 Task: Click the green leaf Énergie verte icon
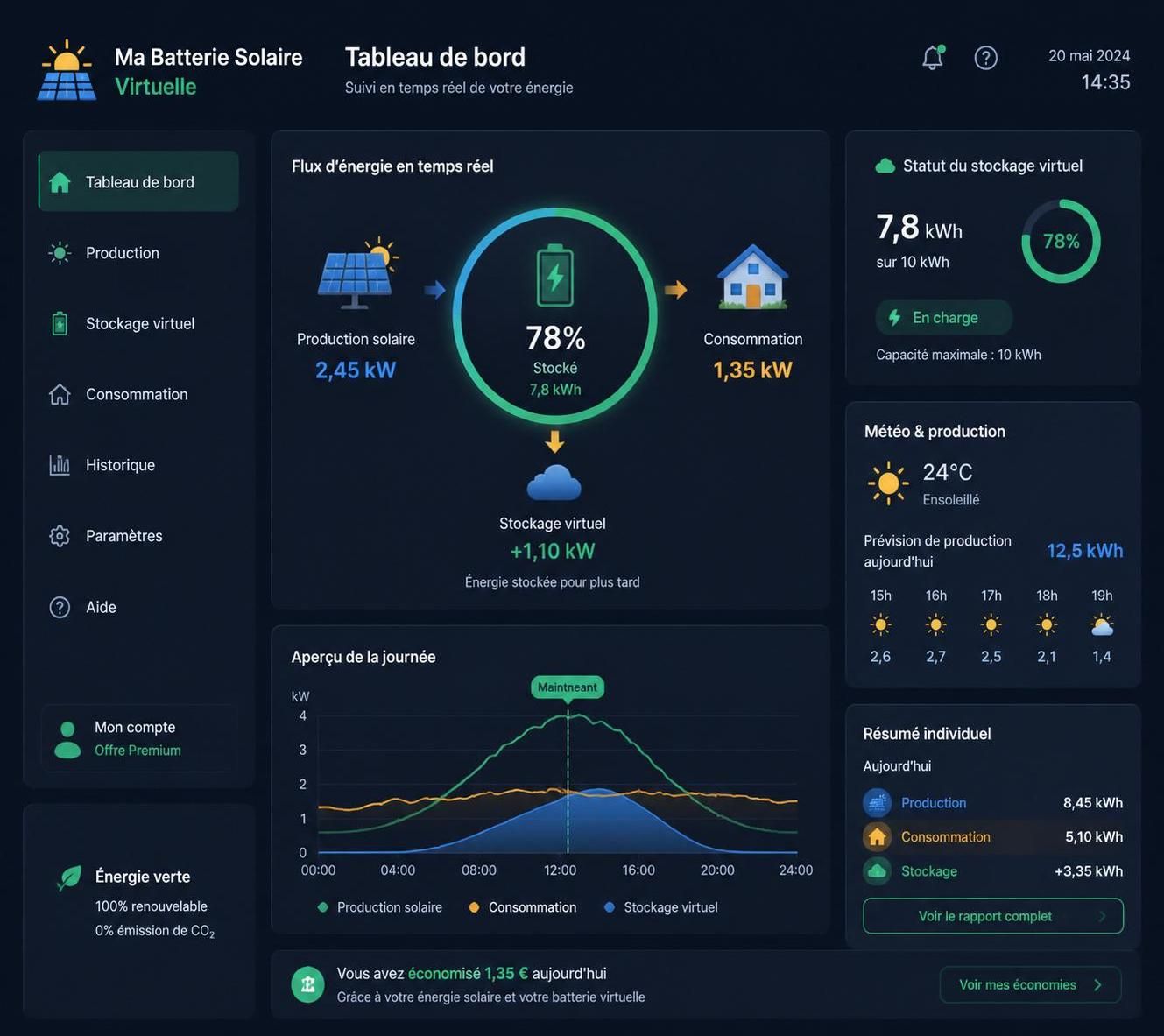[x=69, y=877]
